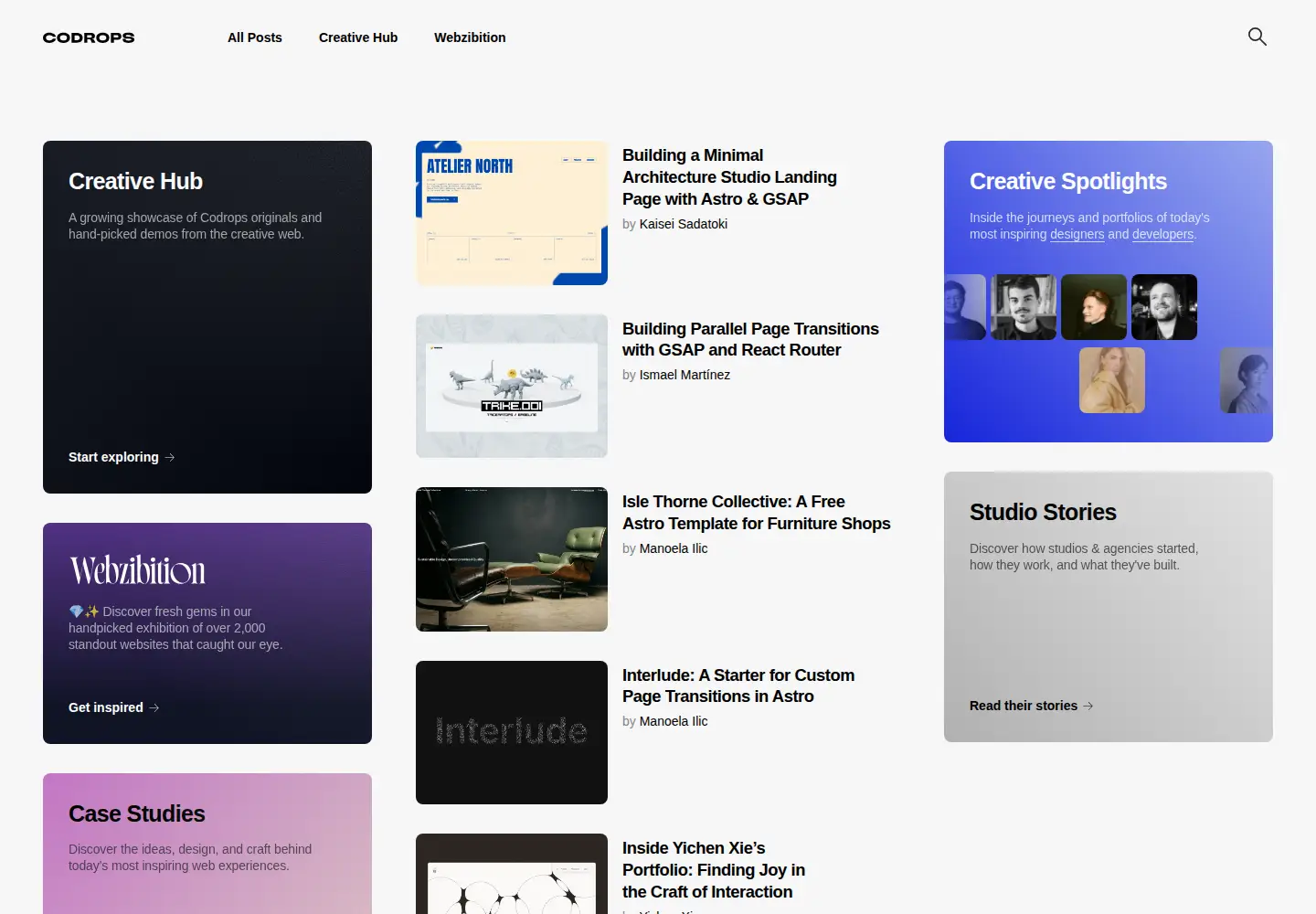Open the search icon in the header
1316x914 pixels.
pos(1258,37)
